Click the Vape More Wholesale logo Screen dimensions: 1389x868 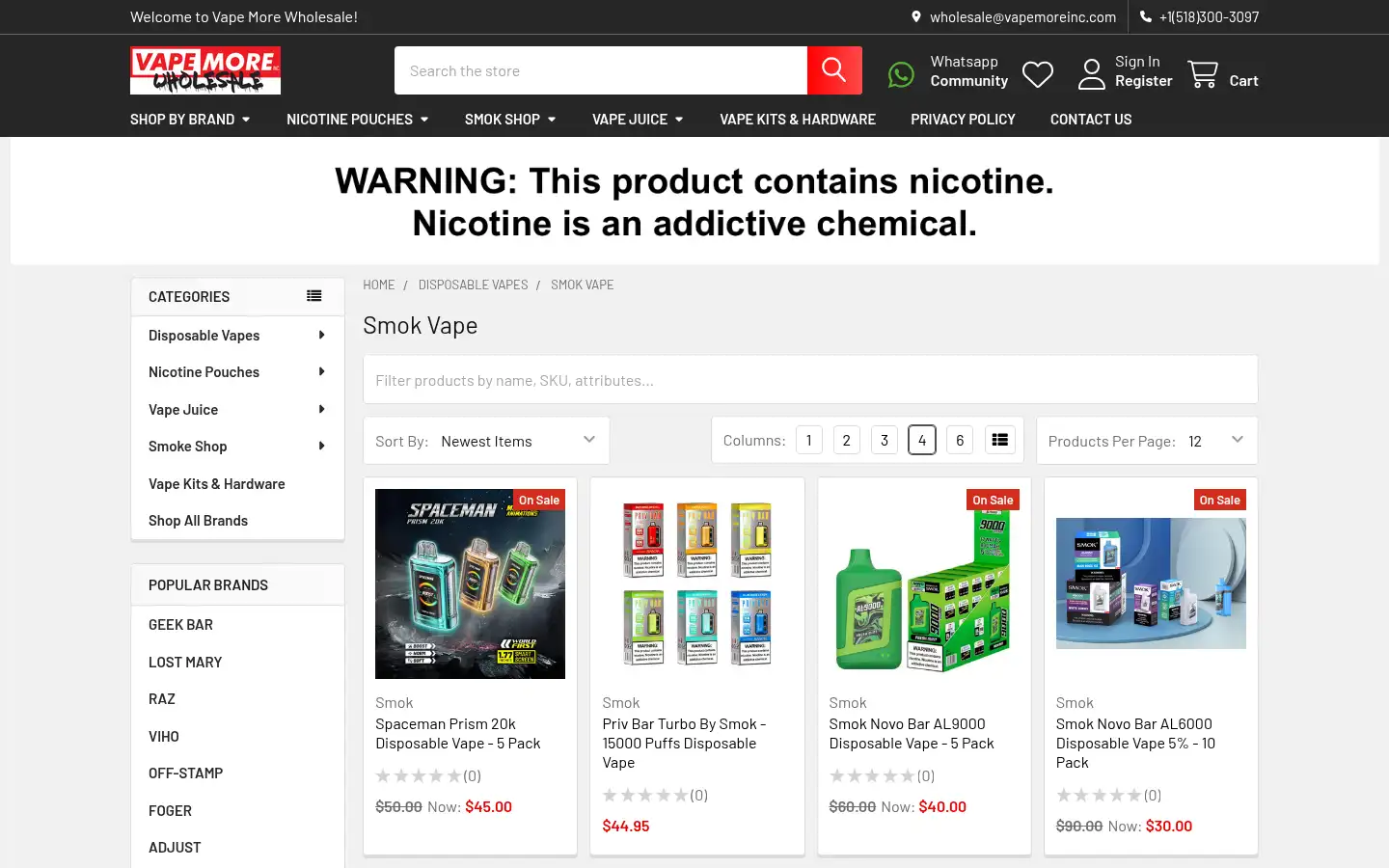[205, 70]
